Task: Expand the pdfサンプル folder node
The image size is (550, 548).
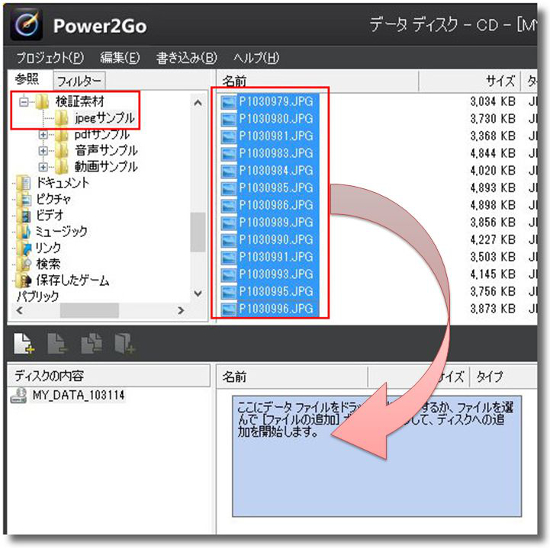Action: (x=43, y=134)
